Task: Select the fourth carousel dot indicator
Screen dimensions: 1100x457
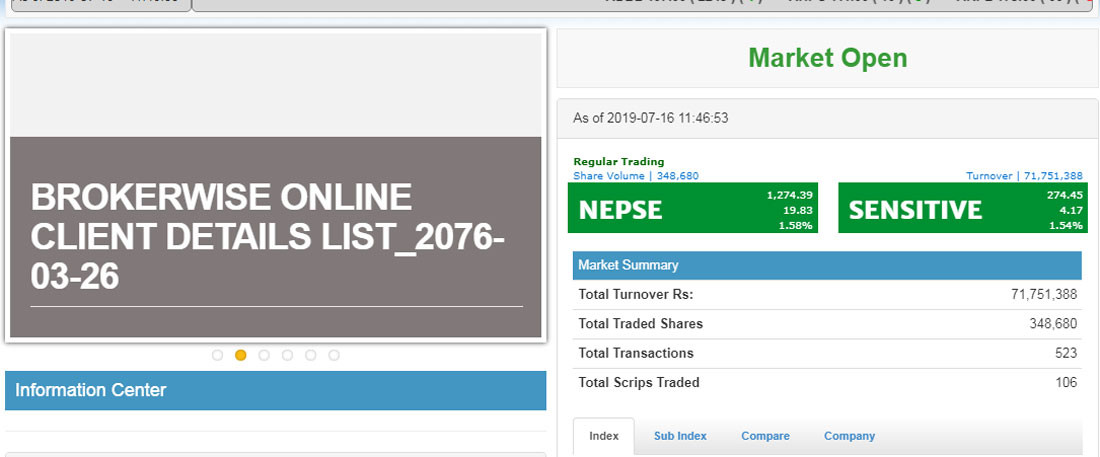Action: [287, 355]
